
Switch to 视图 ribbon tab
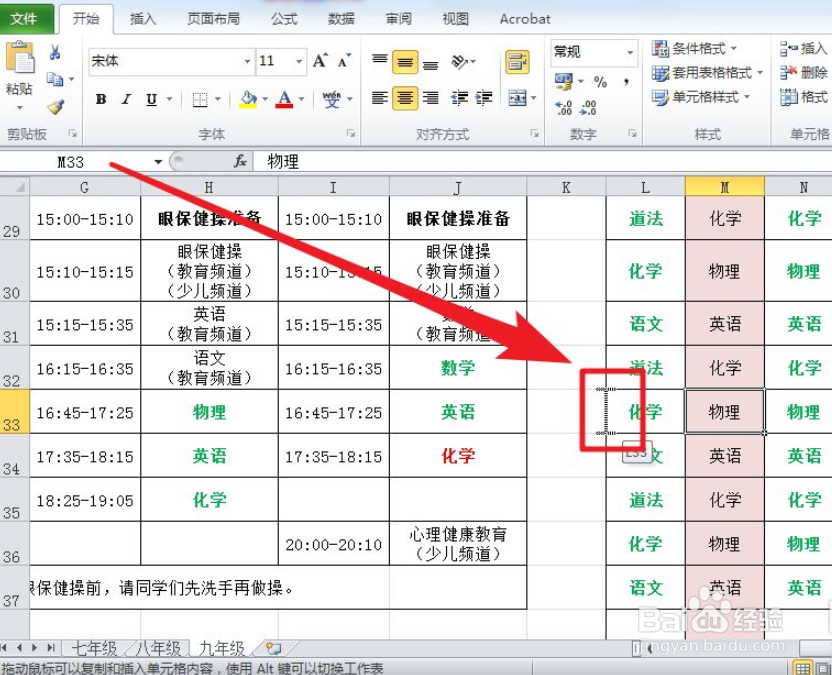[456, 19]
